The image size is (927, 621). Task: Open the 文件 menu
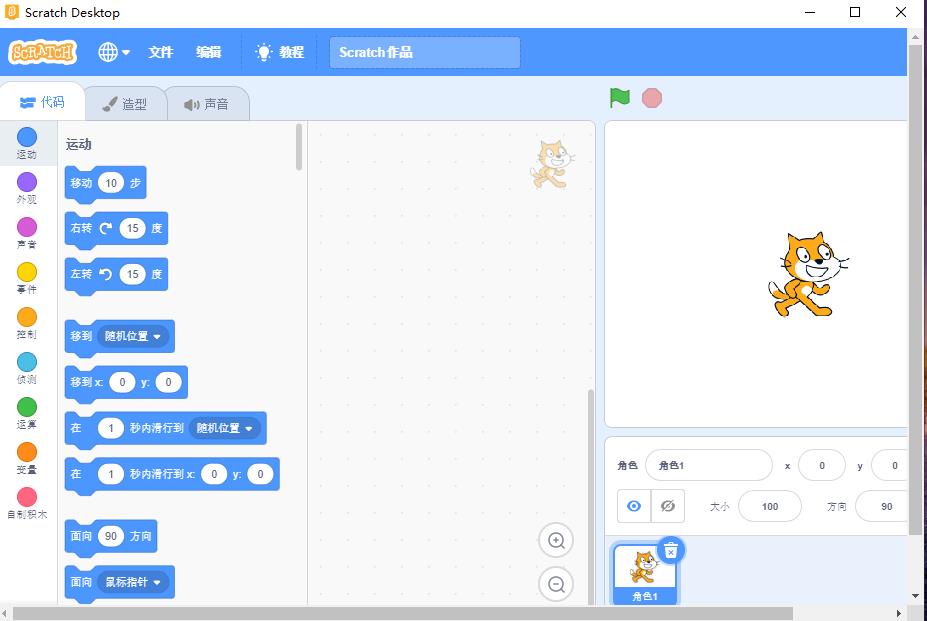(161, 52)
